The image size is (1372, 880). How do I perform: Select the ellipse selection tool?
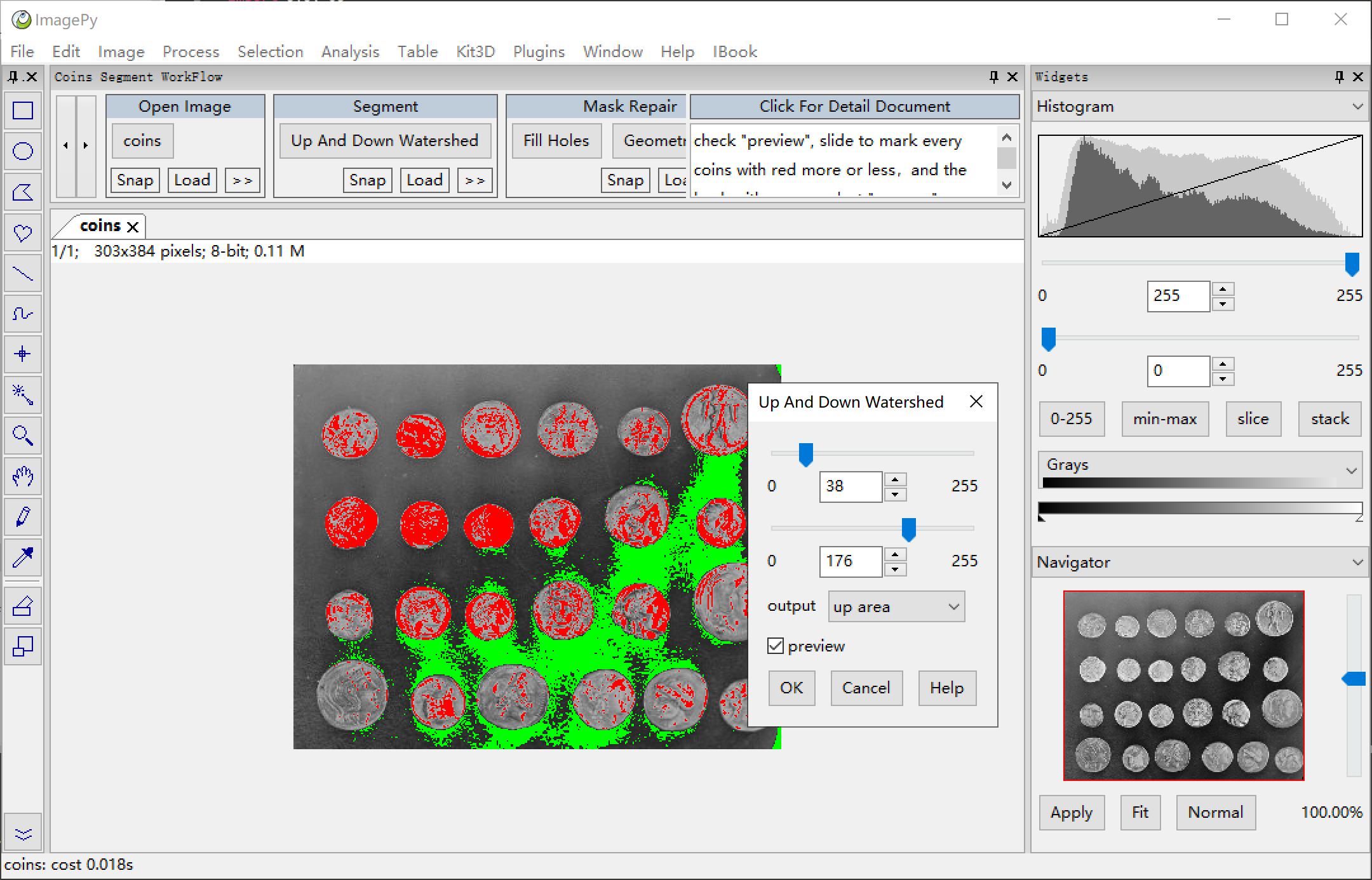pyautogui.click(x=23, y=152)
